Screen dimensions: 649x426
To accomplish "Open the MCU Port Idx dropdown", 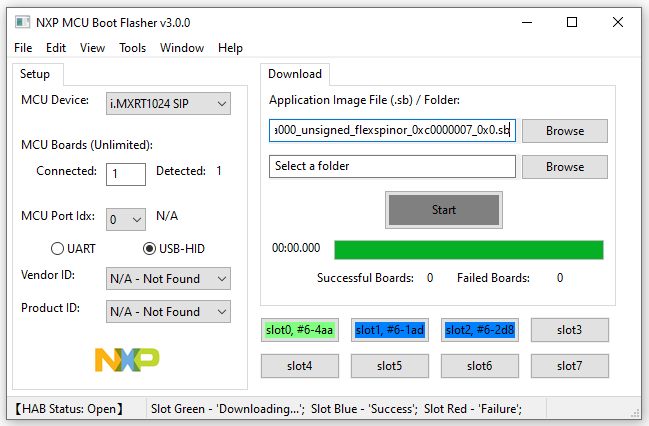I will [126, 219].
